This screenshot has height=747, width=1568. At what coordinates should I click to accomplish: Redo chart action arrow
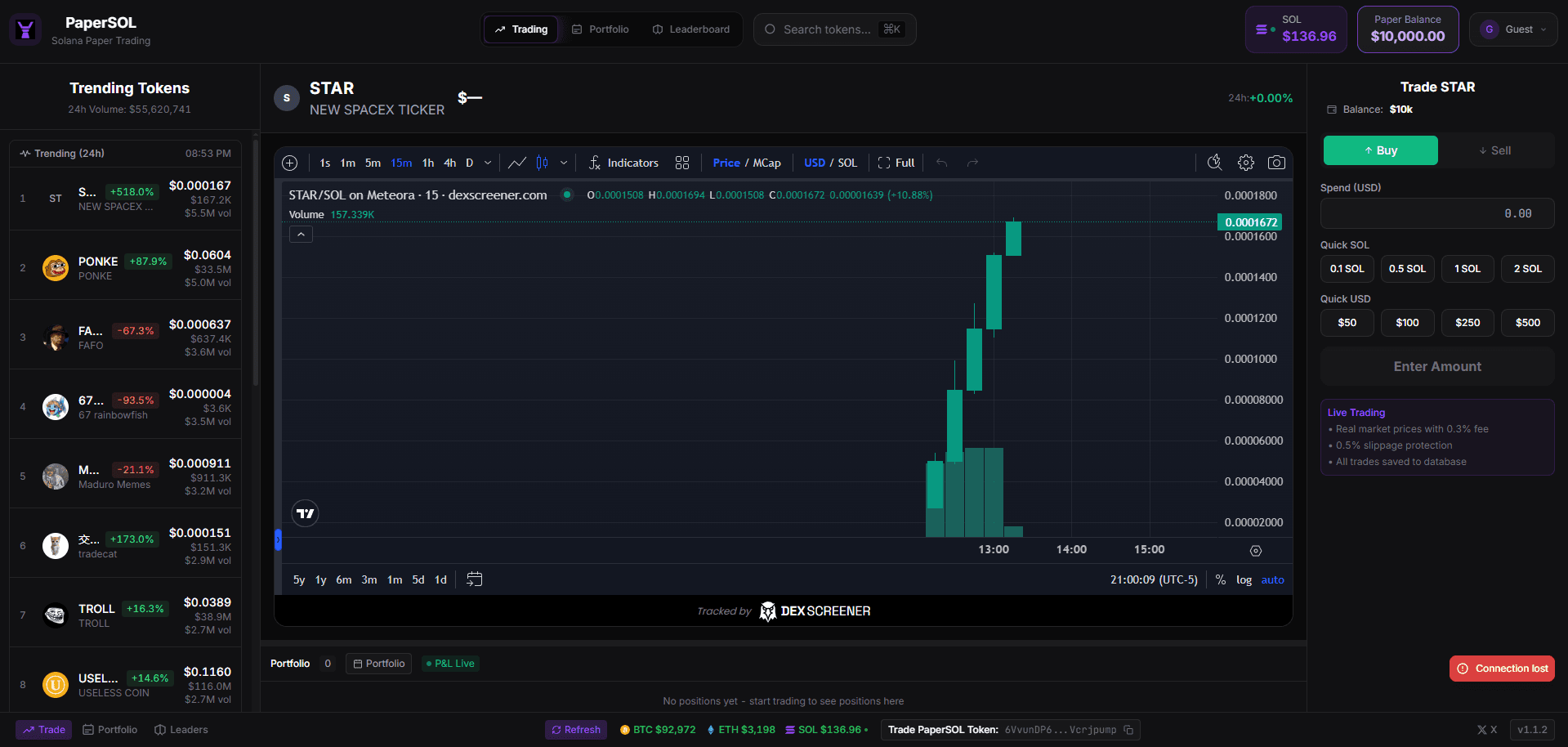pos(972,163)
